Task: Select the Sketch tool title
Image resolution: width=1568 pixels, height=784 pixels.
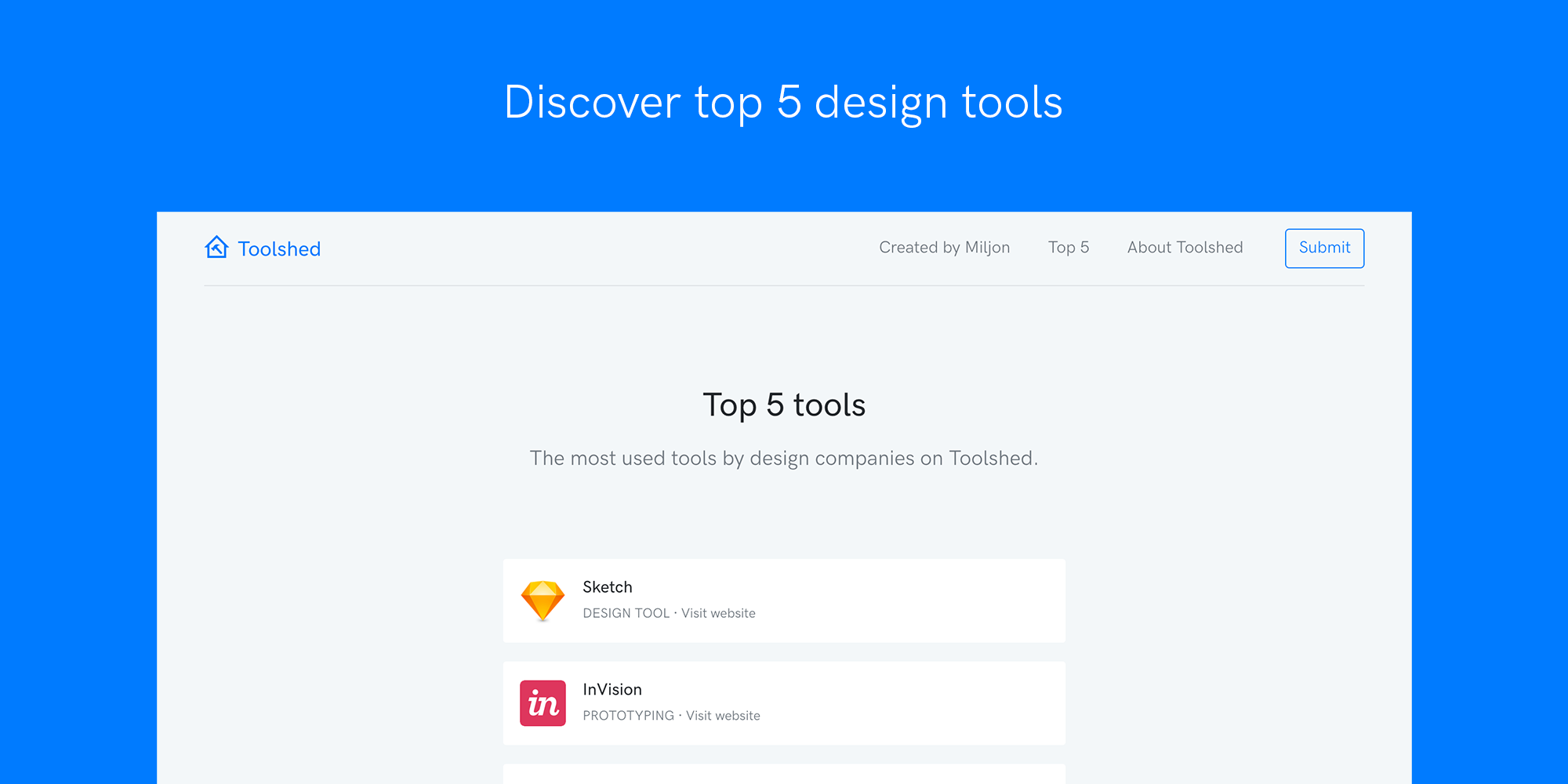Action: [x=607, y=587]
